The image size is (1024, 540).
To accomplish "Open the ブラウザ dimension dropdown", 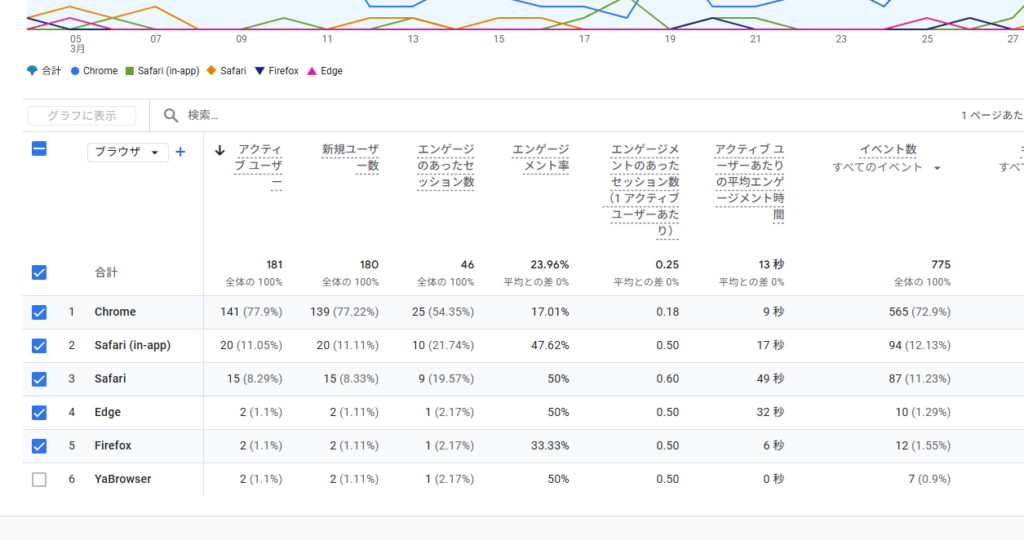I will tap(128, 152).
